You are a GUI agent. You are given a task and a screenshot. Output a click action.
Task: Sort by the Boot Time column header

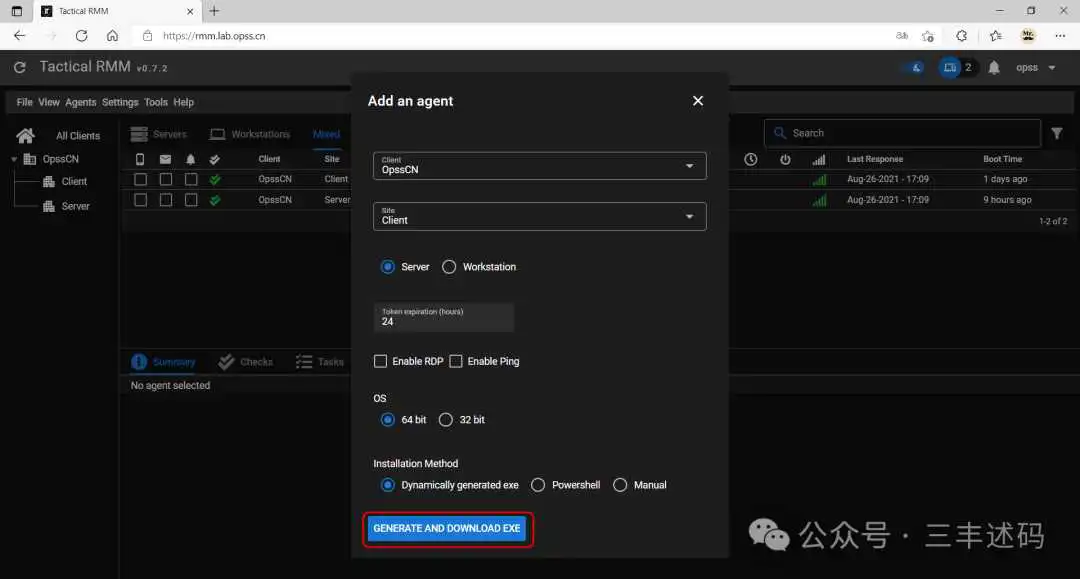pos(1003,159)
